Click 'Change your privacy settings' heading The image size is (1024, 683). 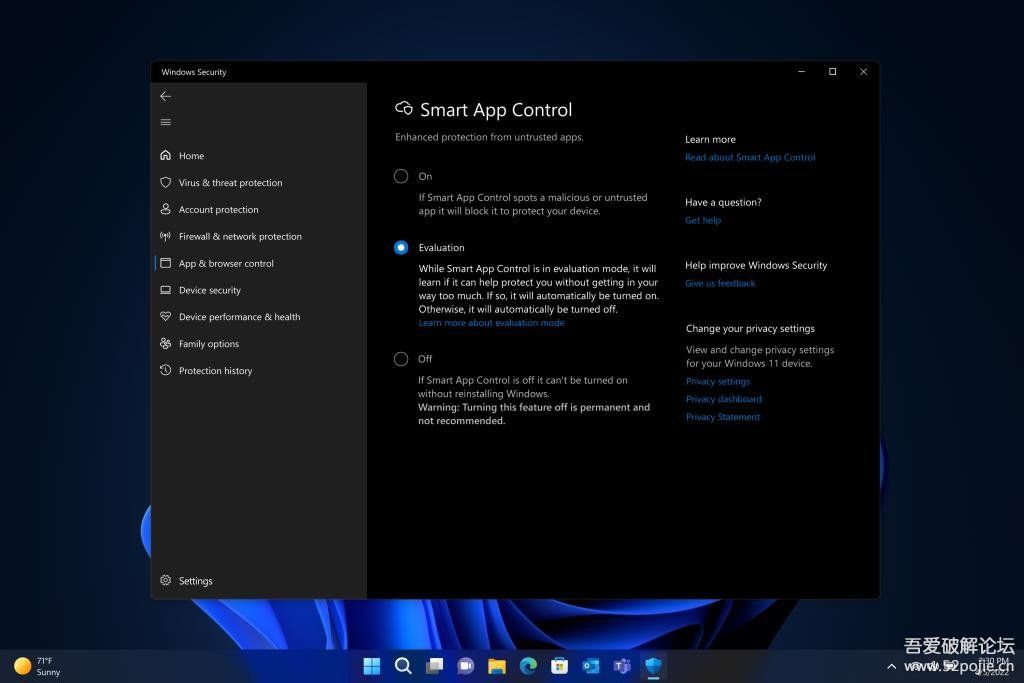pyautogui.click(x=750, y=328)
